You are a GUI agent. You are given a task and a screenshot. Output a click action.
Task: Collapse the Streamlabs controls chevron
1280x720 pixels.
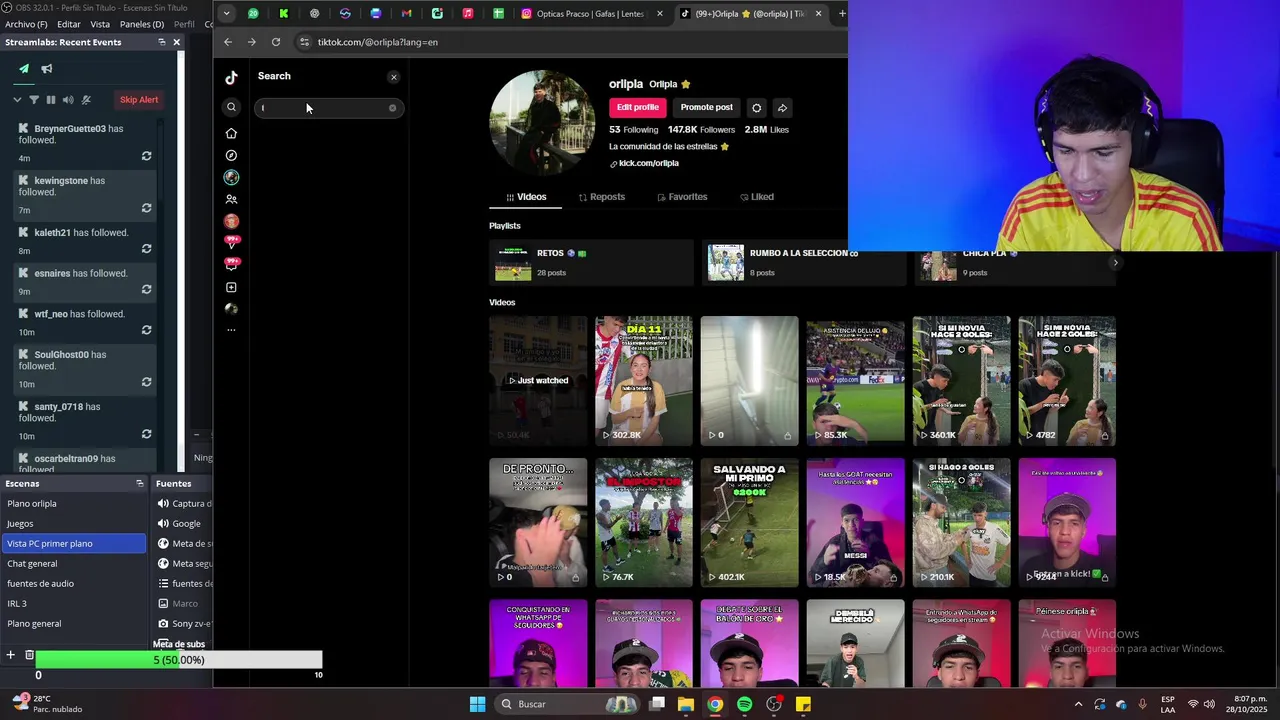pyautogui.click(x=17, y=100)
